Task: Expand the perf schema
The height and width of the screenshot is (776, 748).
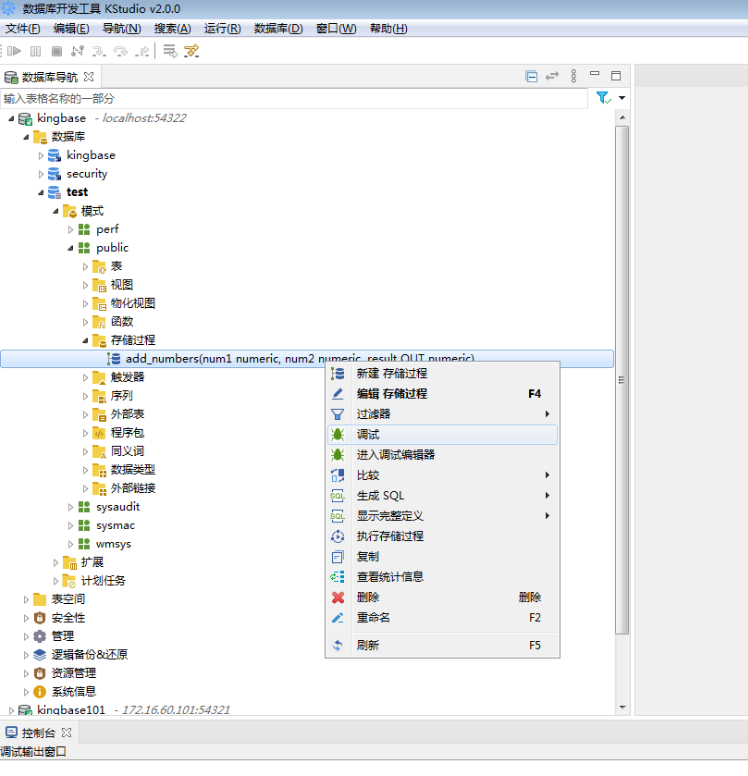Action: (70, 230)
